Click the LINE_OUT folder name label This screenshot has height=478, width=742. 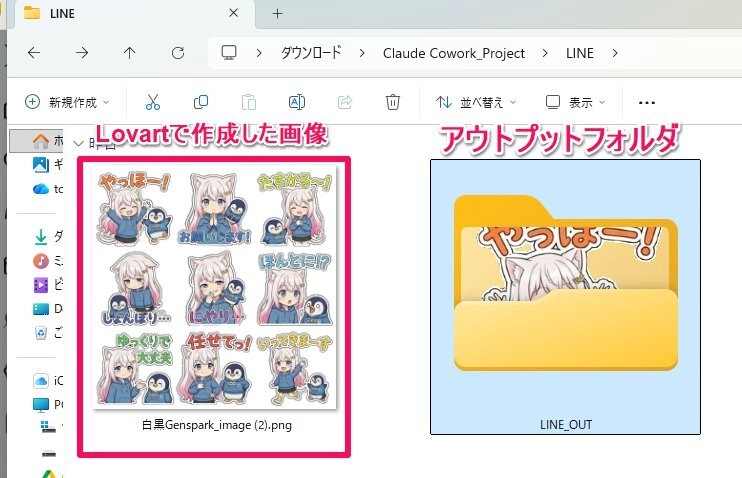pos(566,425)
